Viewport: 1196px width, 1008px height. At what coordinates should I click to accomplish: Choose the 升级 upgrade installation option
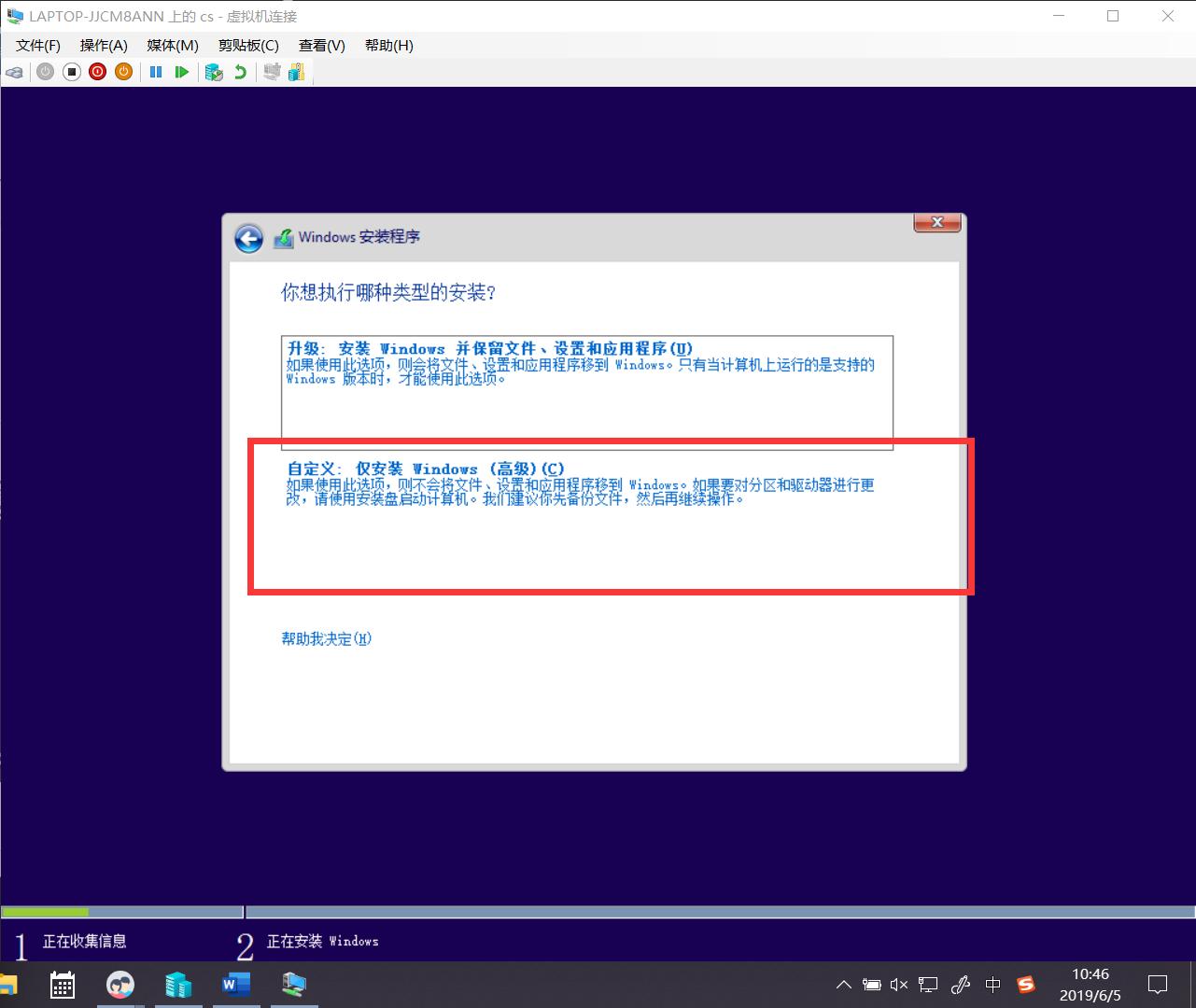tap(587, 392)
